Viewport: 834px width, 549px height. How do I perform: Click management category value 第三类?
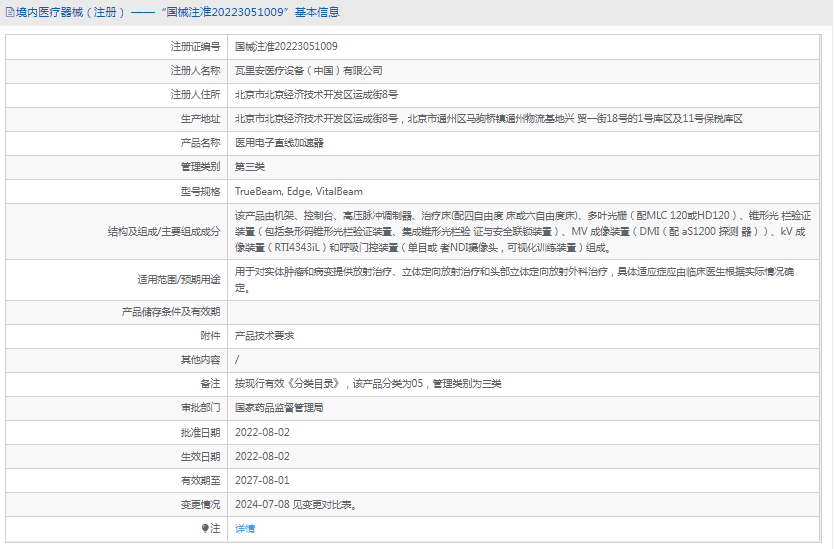(x=249, y=167)
